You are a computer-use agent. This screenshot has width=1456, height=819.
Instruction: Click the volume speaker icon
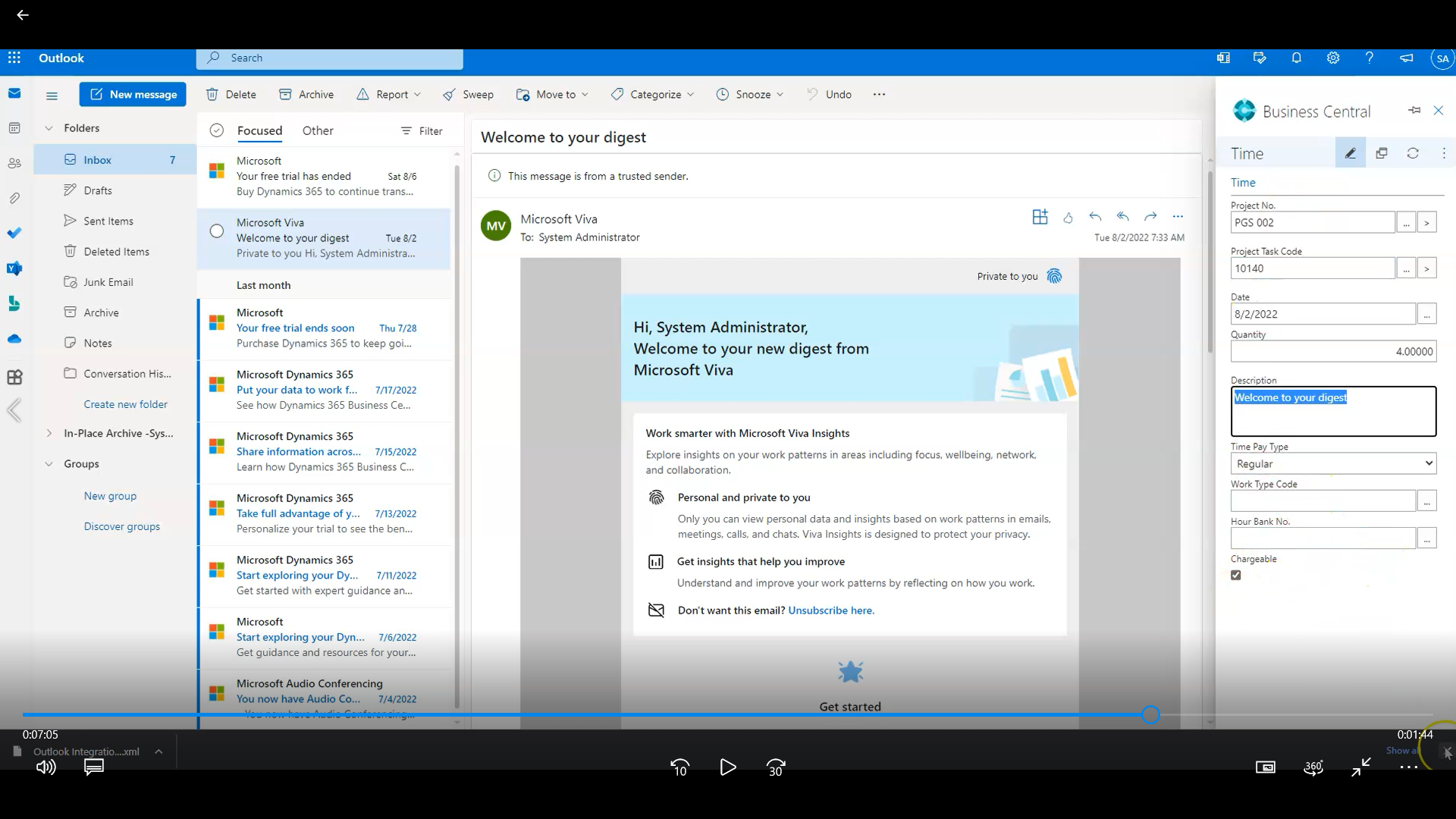tap(45, 767)
